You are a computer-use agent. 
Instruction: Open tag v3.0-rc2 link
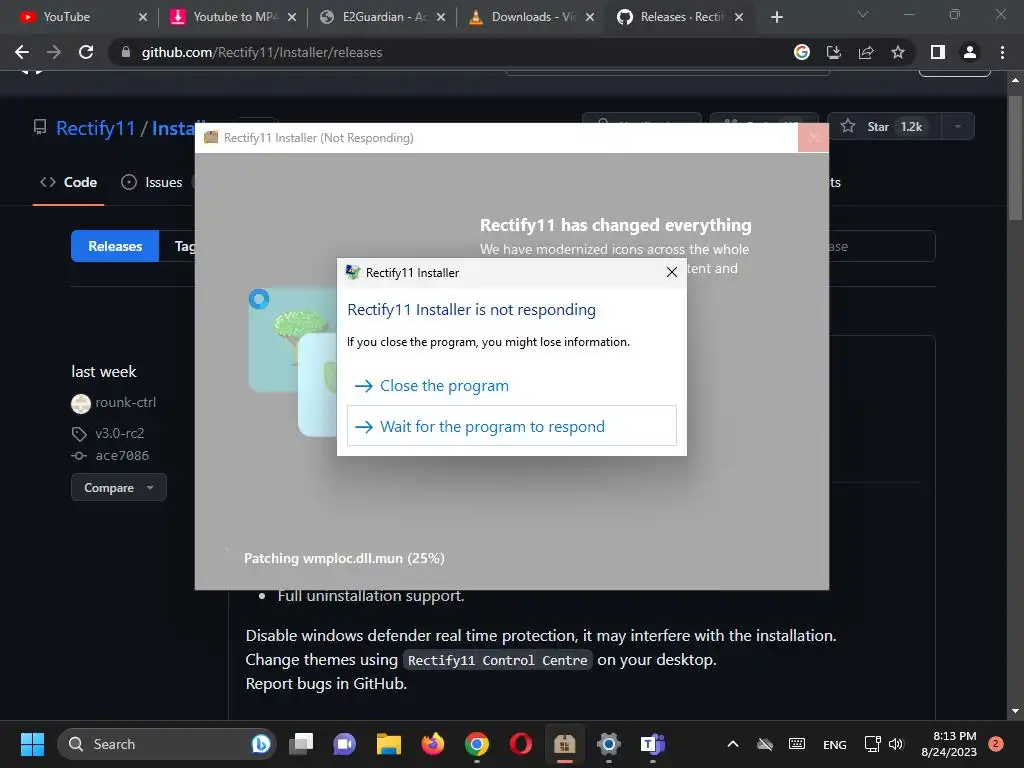pyautogui.click(x=120, y=433)
